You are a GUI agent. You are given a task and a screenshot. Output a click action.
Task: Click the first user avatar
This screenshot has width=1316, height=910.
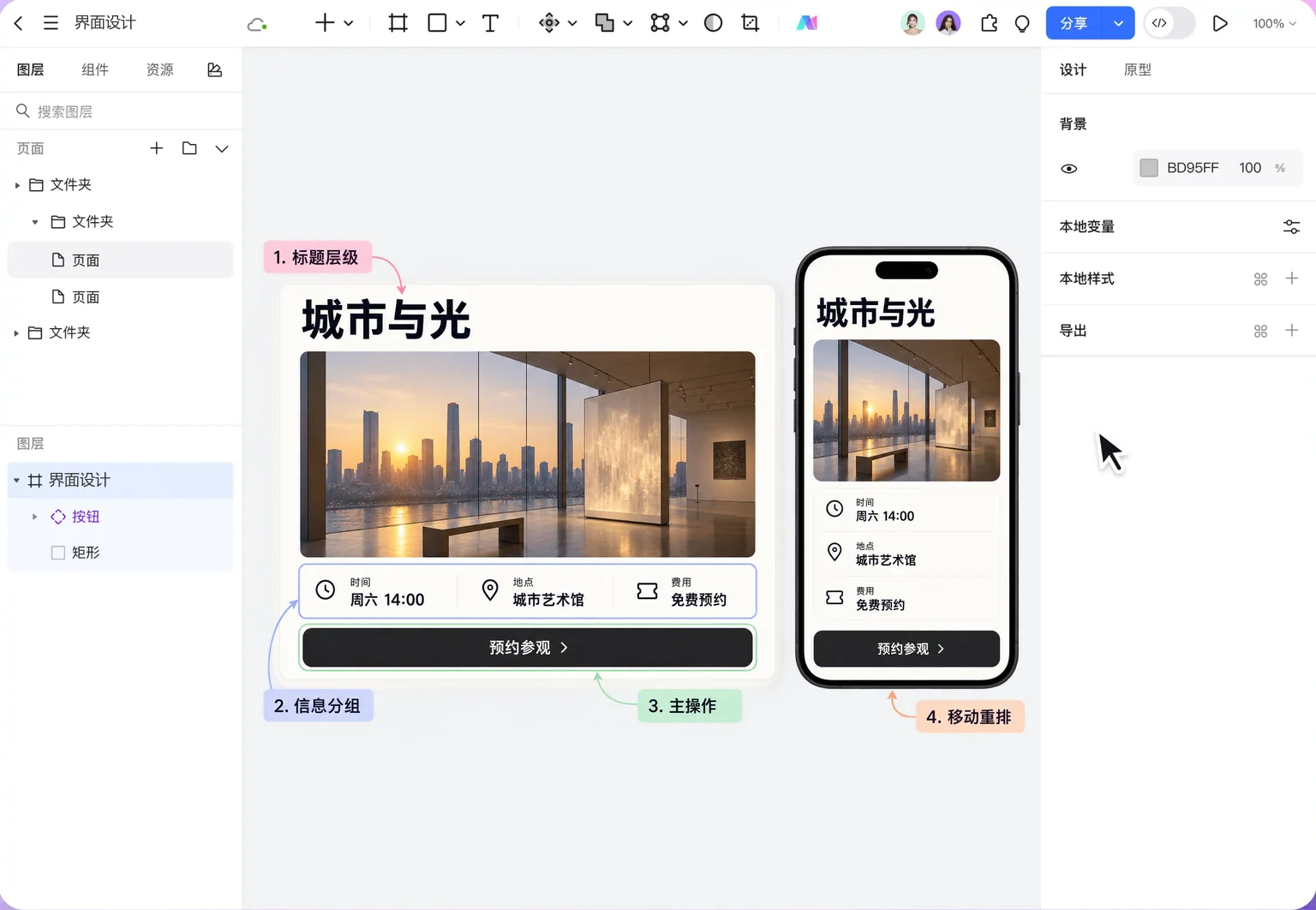(x=913, y=23)
